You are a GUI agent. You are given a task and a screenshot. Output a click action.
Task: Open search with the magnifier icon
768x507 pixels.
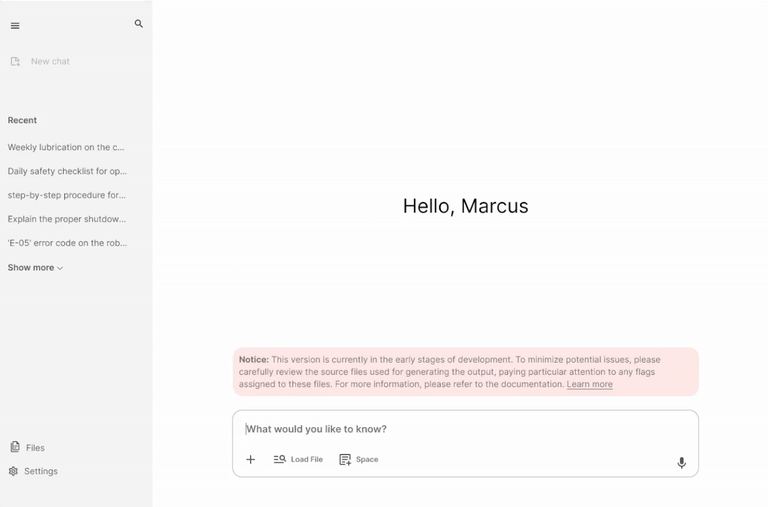point(138,24)
